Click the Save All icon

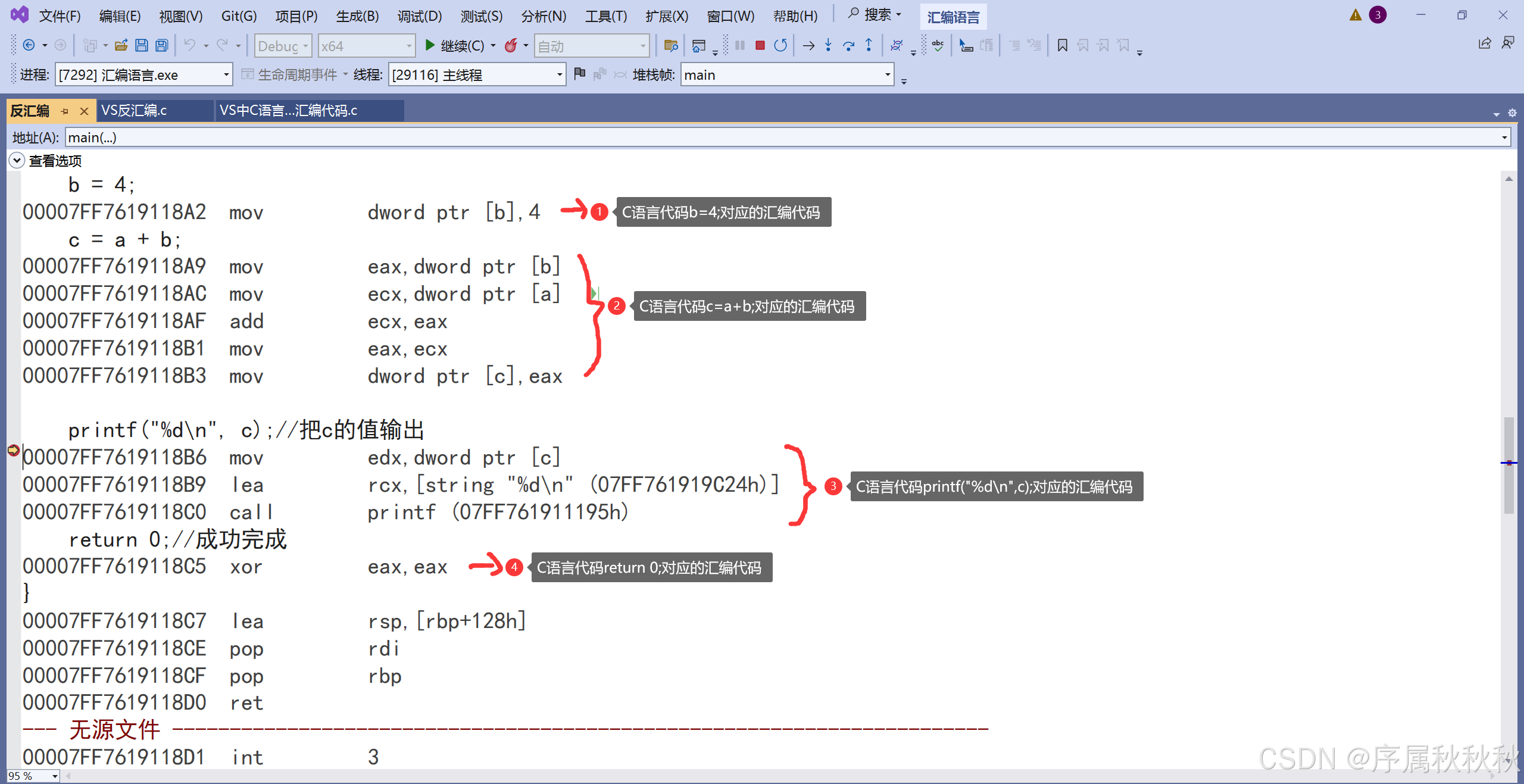[x=162, y=45]
